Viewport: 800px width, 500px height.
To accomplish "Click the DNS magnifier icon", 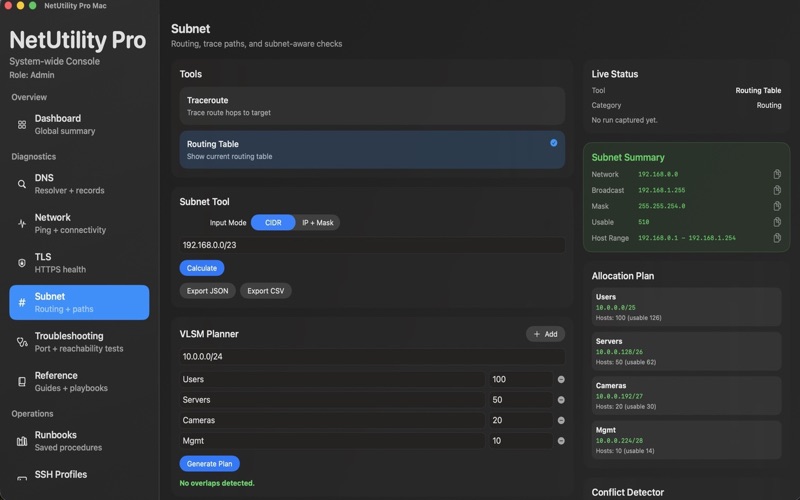I will point(22,184).
